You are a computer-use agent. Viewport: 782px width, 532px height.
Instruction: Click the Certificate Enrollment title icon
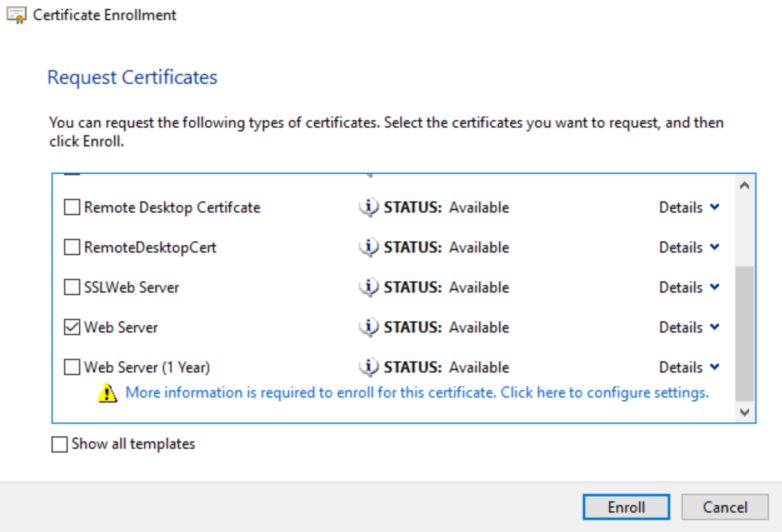coord(16,15)
